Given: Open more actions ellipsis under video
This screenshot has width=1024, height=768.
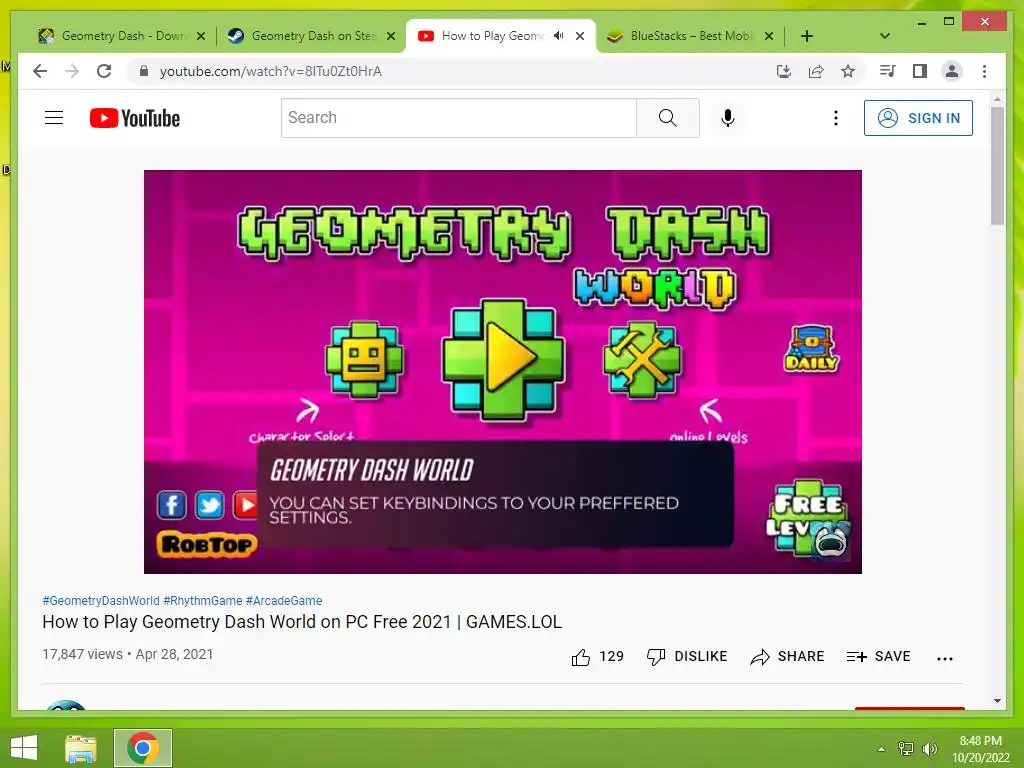Looking at the screenshot, I should (x=944, y=658).
